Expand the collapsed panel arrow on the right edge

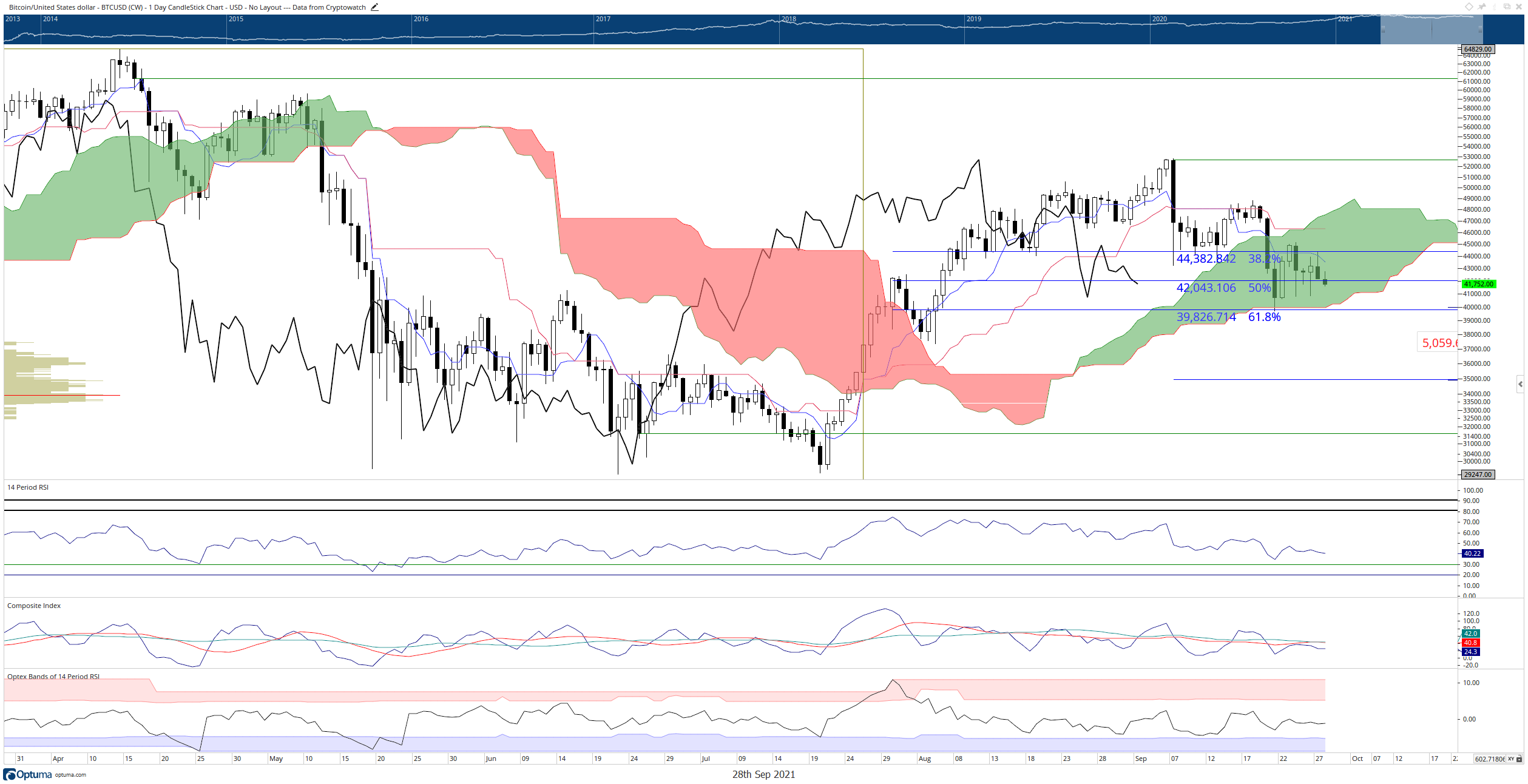coord(1520,384)
